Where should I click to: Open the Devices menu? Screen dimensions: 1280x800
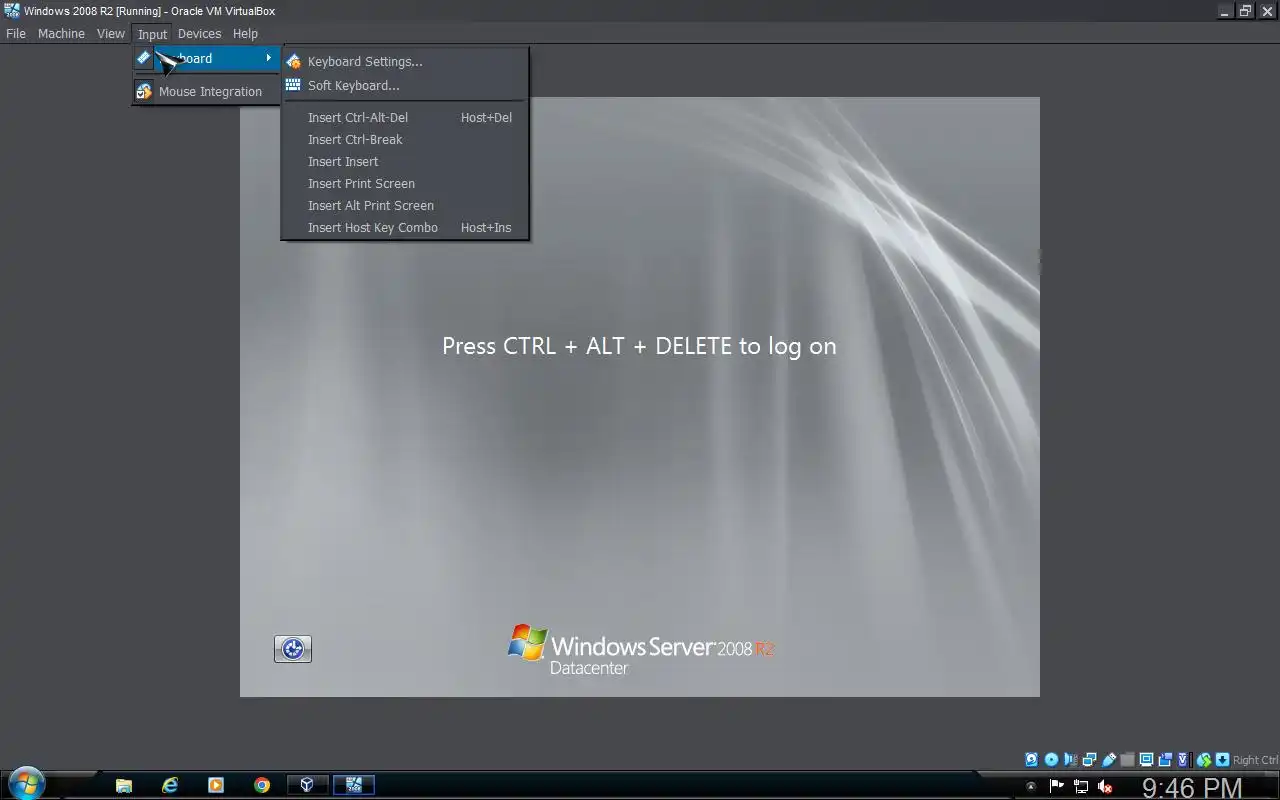[199, 33]
